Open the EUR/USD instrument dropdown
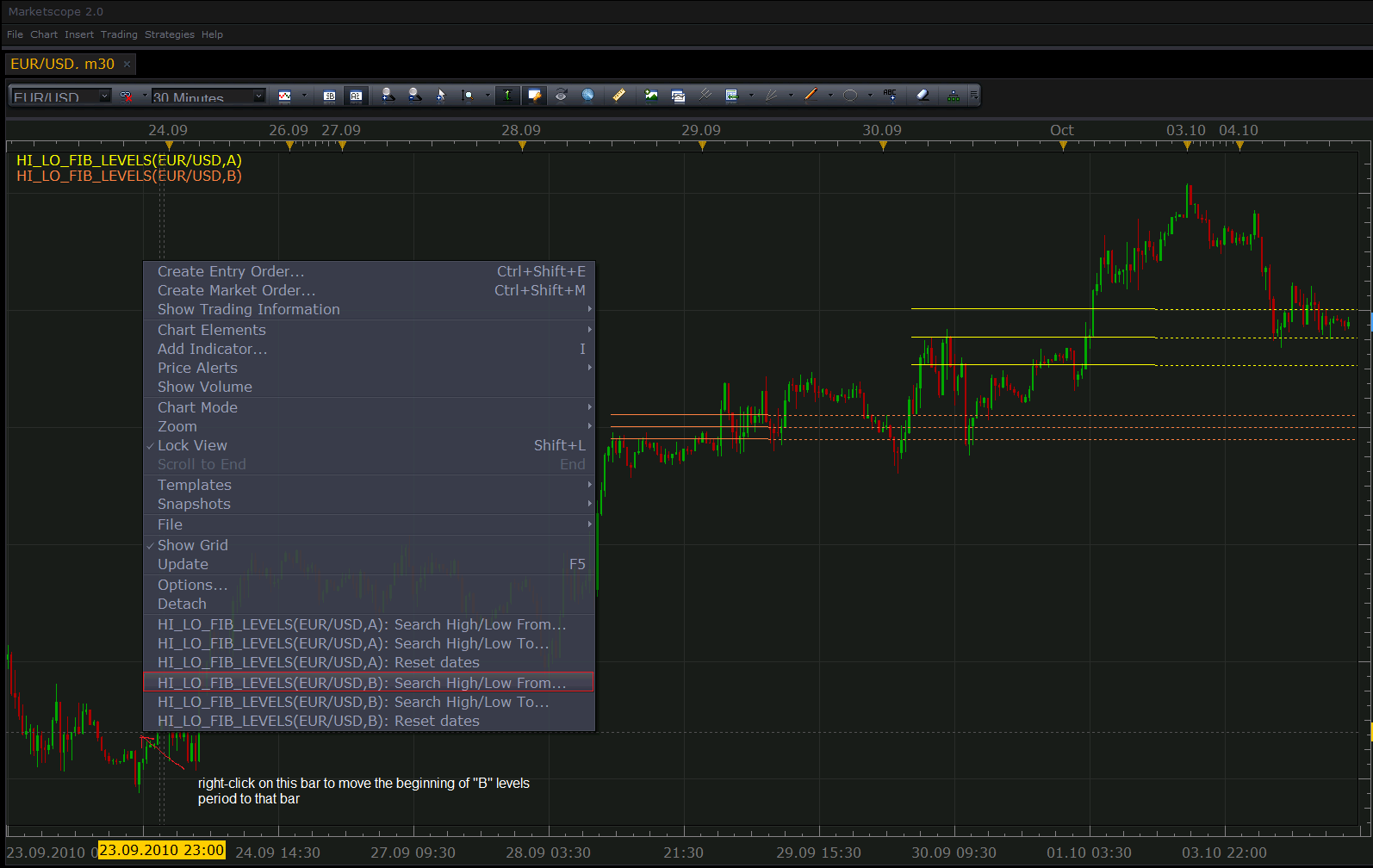The image size is (1373, 868). coord(61,96)
